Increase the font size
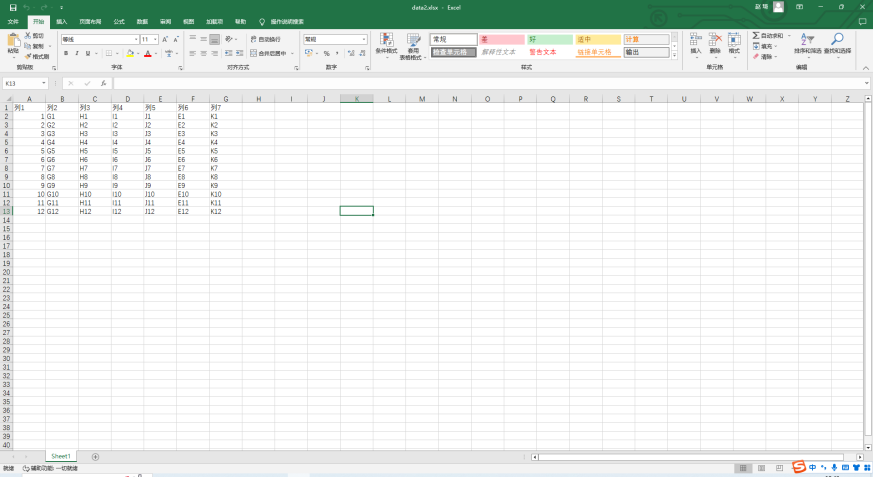Screen dimensions: 873x477 (x=165, y=40)
